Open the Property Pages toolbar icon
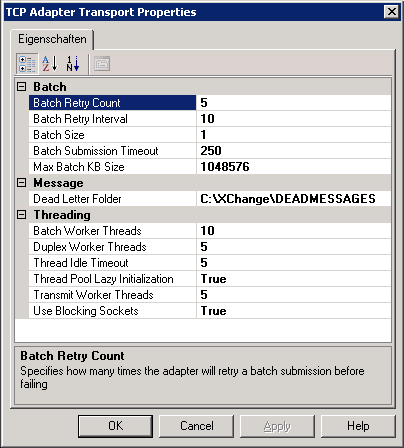Viewport: 404px width, 448px height. (102, 64)
